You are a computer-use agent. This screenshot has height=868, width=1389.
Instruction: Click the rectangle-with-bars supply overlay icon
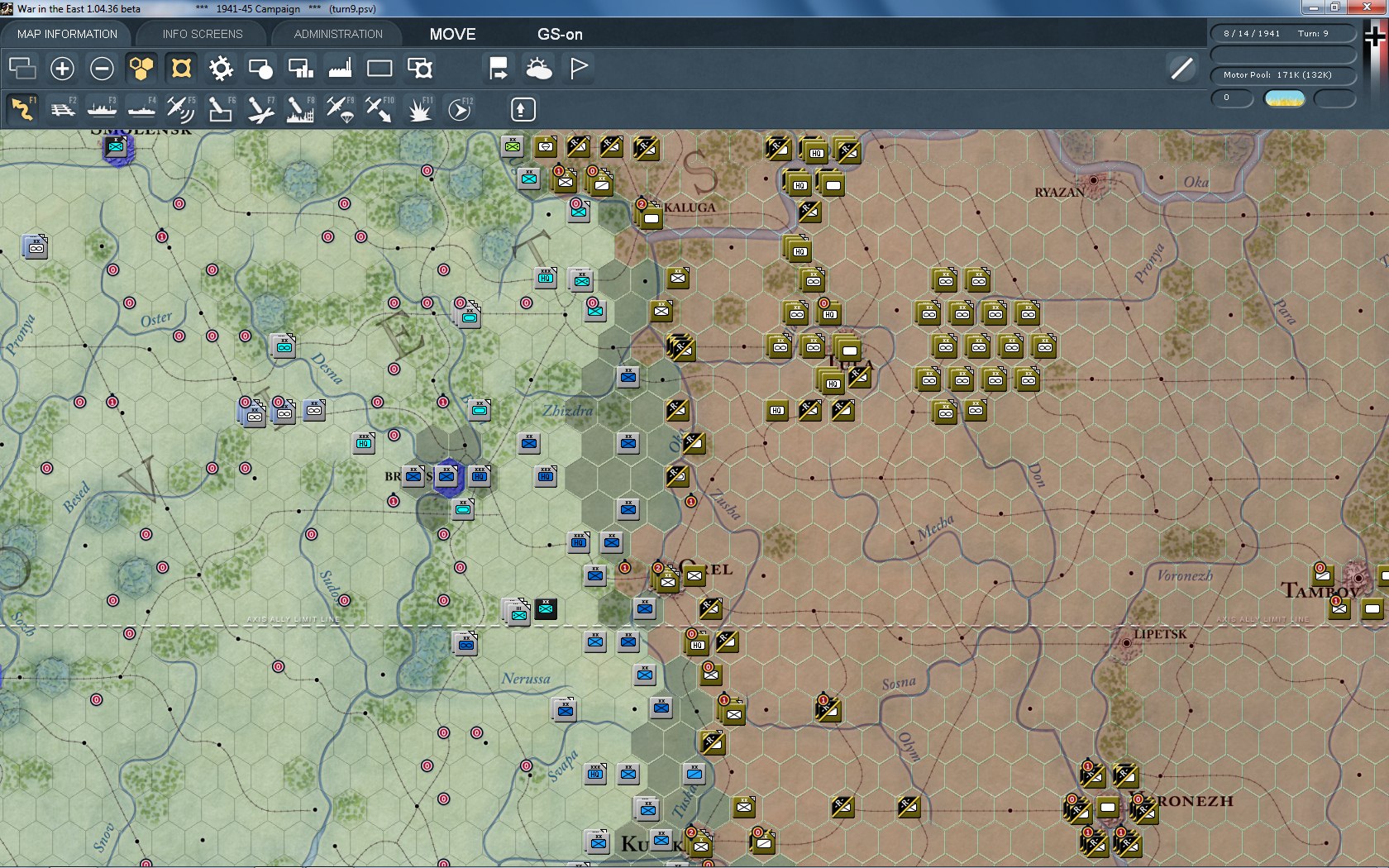(300, 68)
